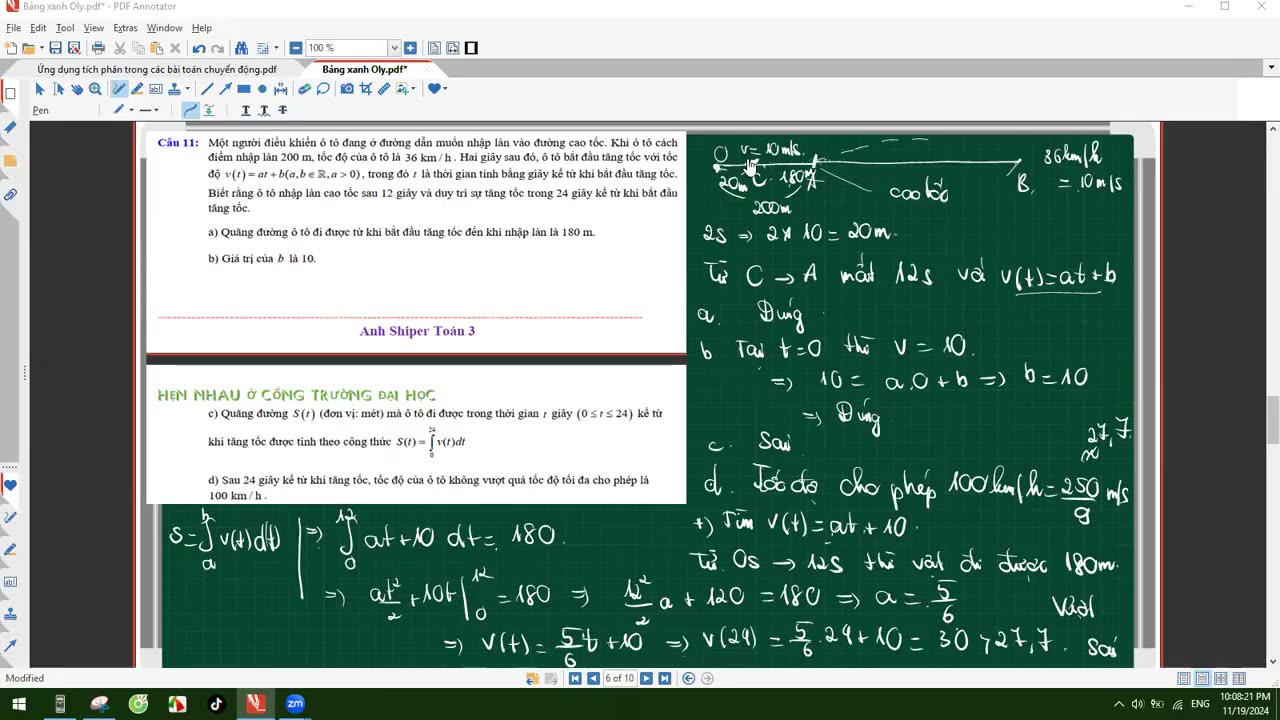This screenshot has height=720, width=1280.
Task: Toggle the sidebar panel square button
Action: tap(10, 94)
